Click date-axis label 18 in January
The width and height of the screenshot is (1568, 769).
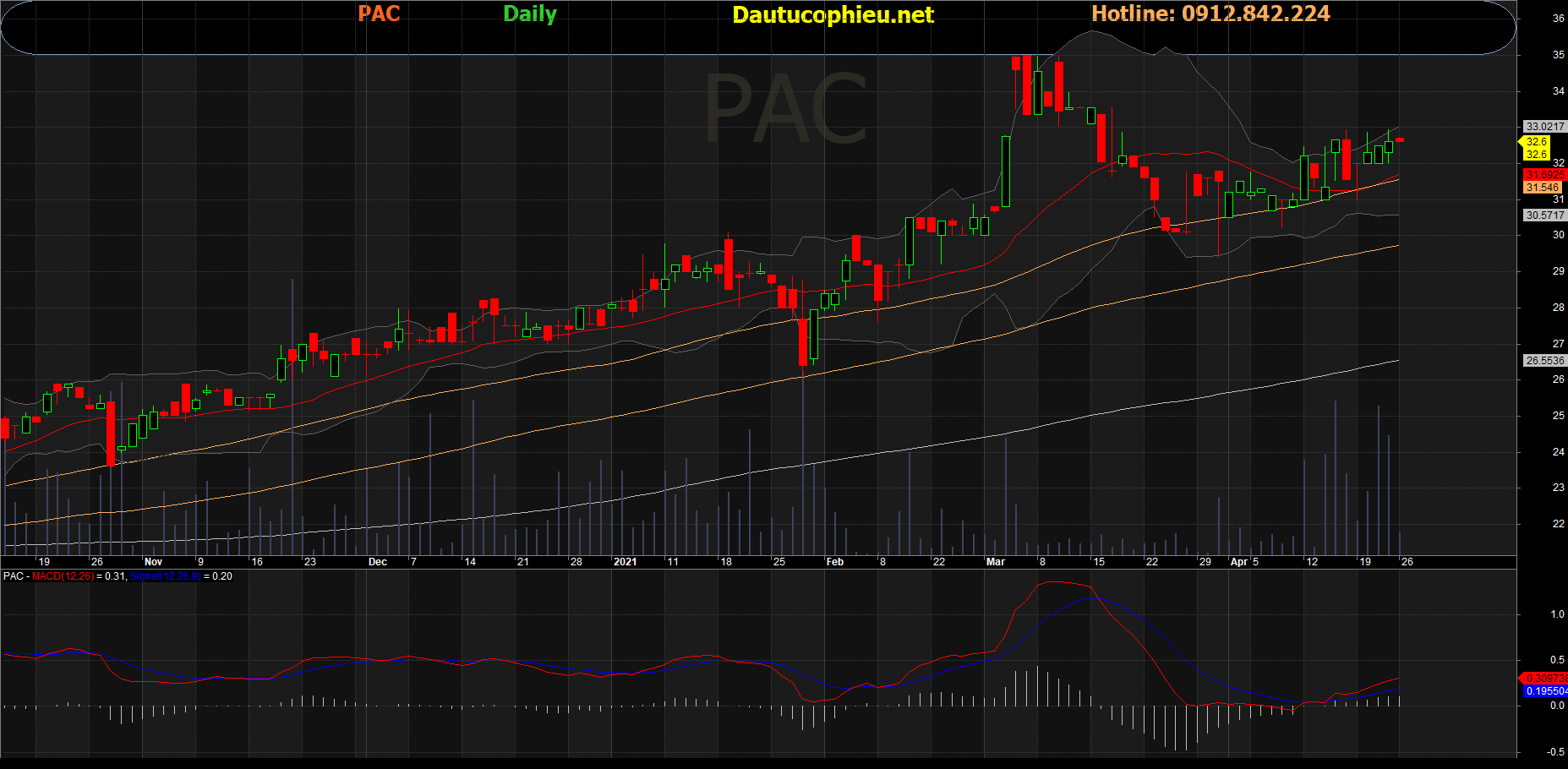point(725,562)
